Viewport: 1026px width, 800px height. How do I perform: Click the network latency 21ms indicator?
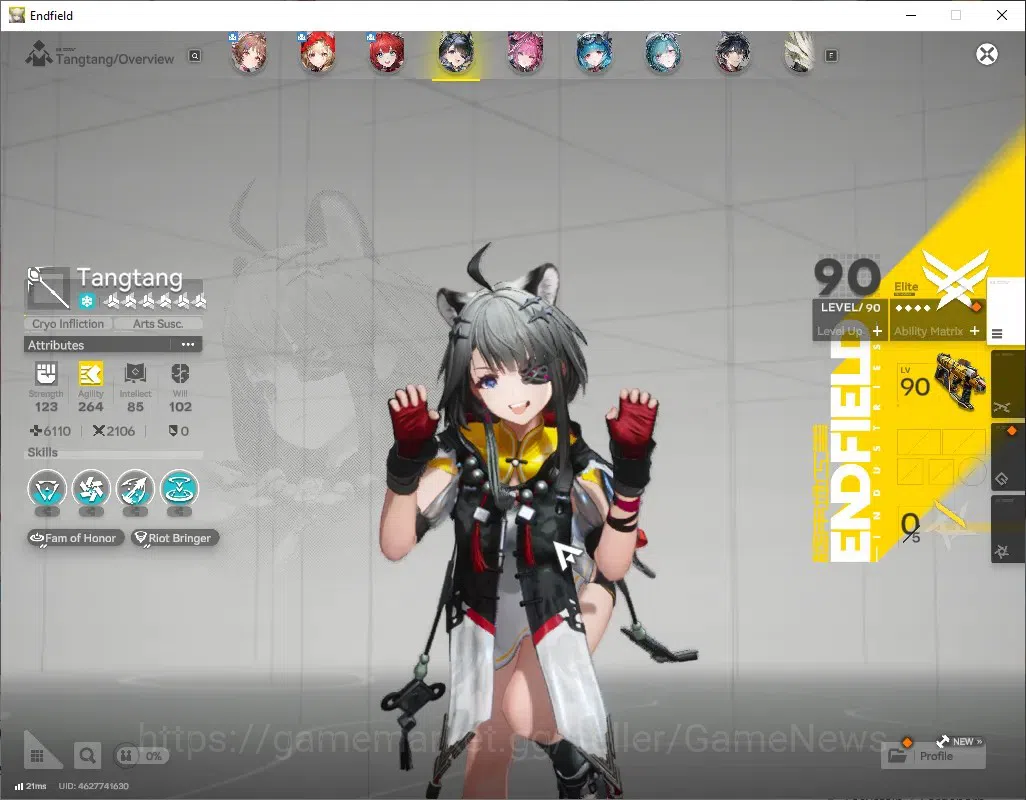click(30, 786)
